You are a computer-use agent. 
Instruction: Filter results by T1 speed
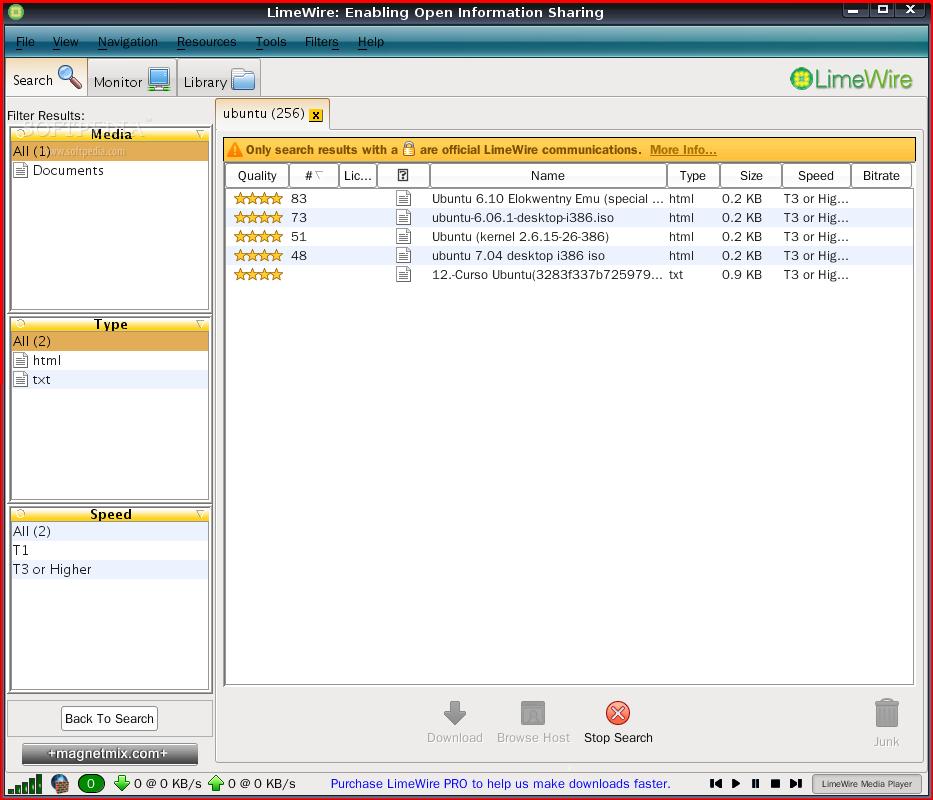110,550
